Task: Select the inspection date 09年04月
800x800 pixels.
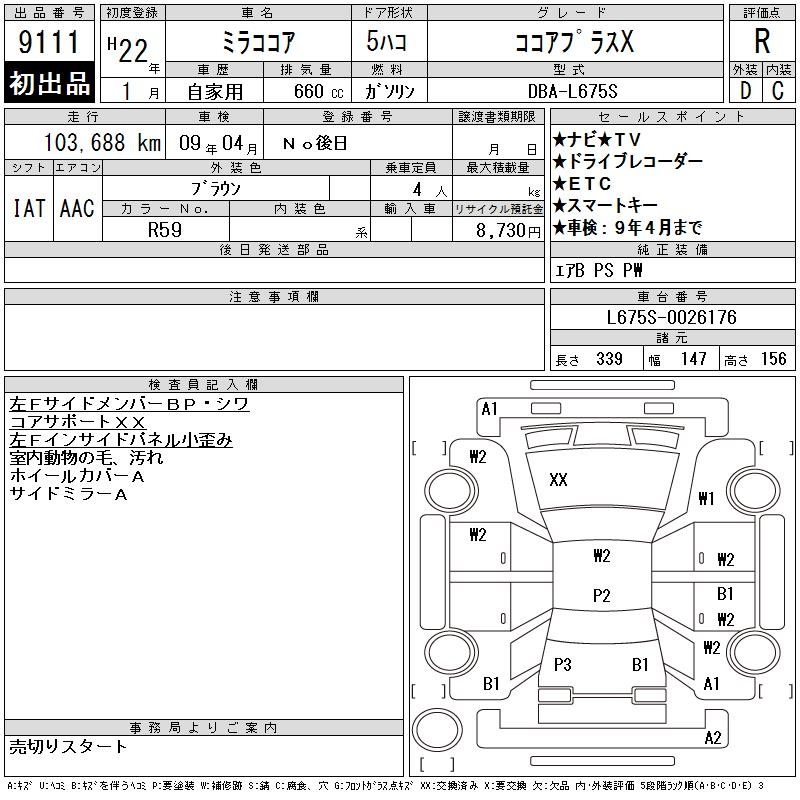Action: point(218,143)
